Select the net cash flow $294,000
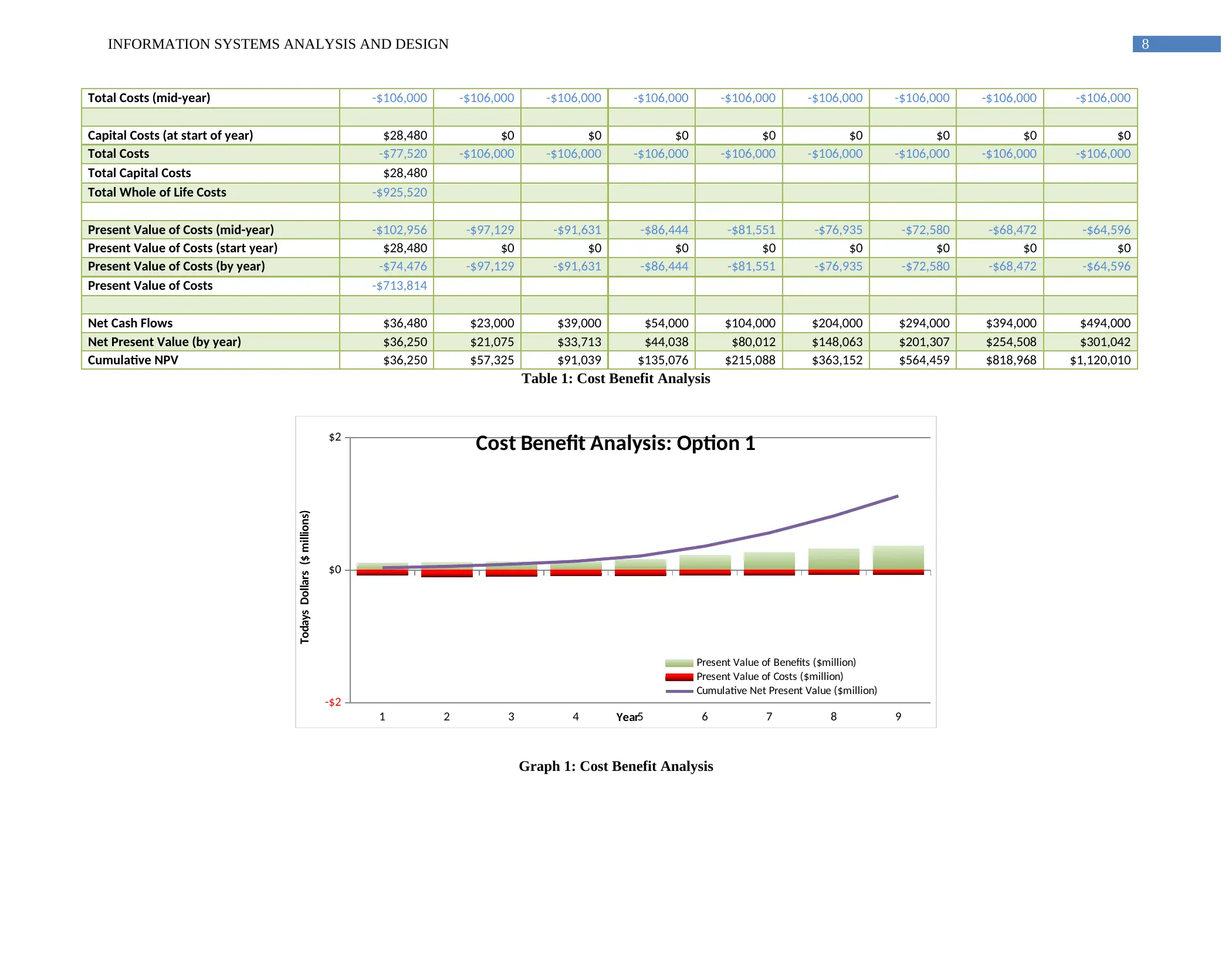 (x=925, y=323)
